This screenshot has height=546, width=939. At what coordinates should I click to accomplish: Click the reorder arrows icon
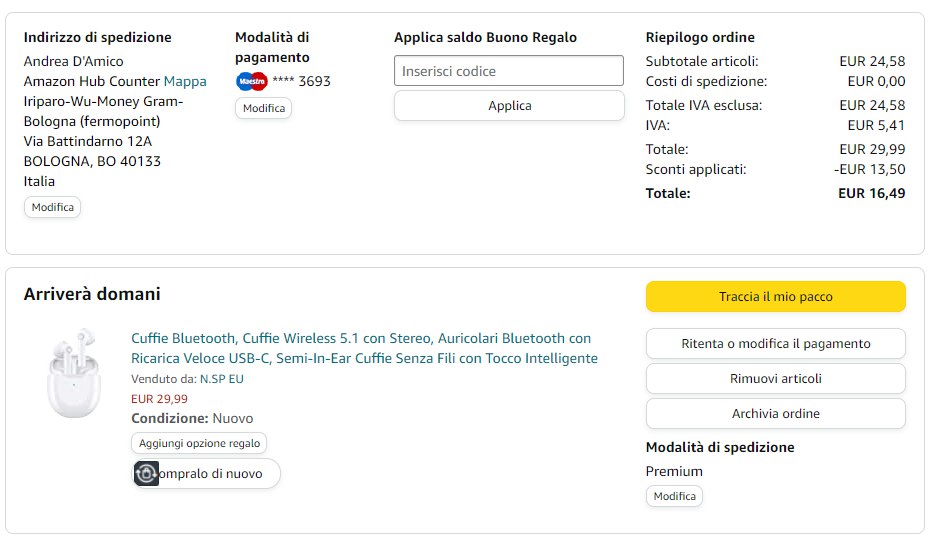[147, 474]
